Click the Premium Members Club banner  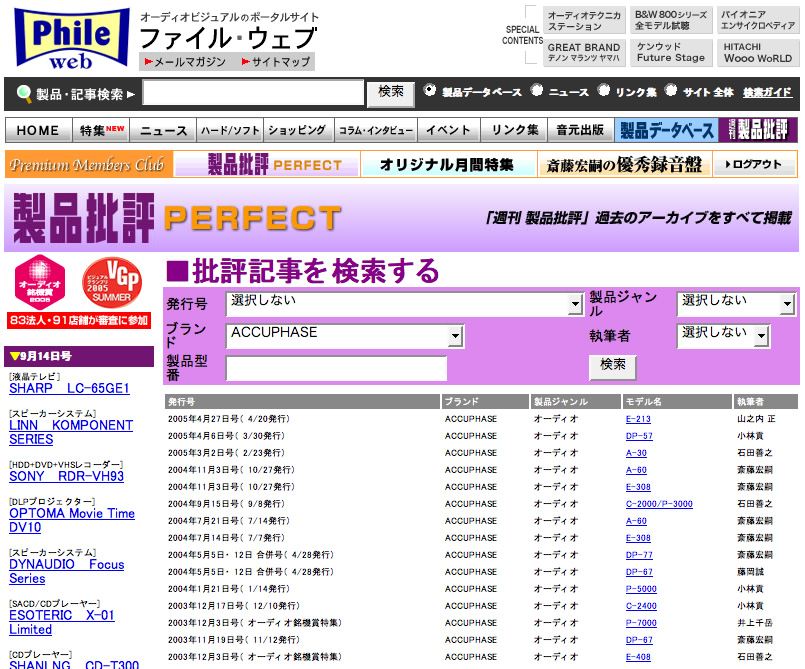pyautogui.click(x=88, y=164)
